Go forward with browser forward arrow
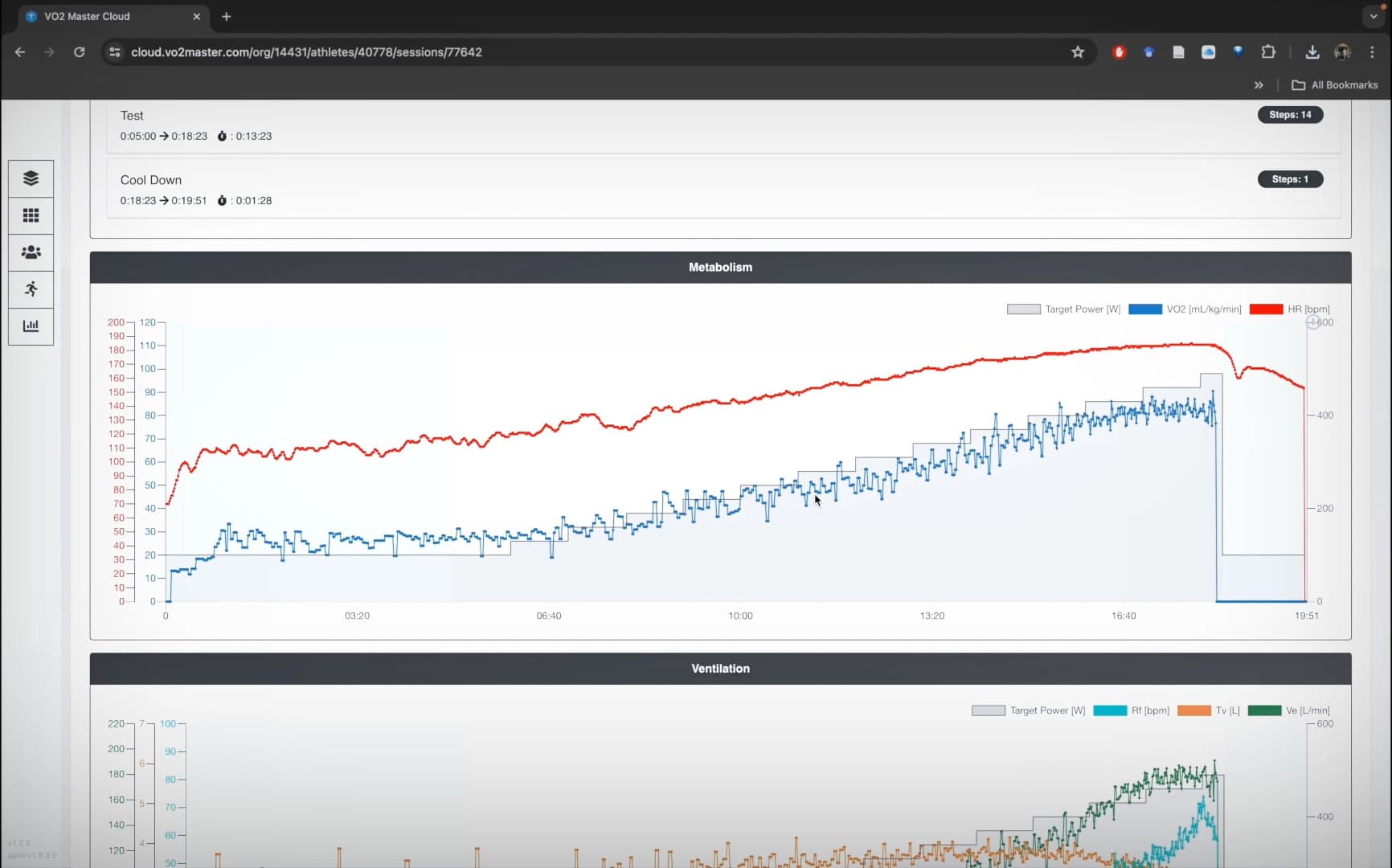This screenshot has width=1392, height=868. pyautogui.click(x=49, y=52)
